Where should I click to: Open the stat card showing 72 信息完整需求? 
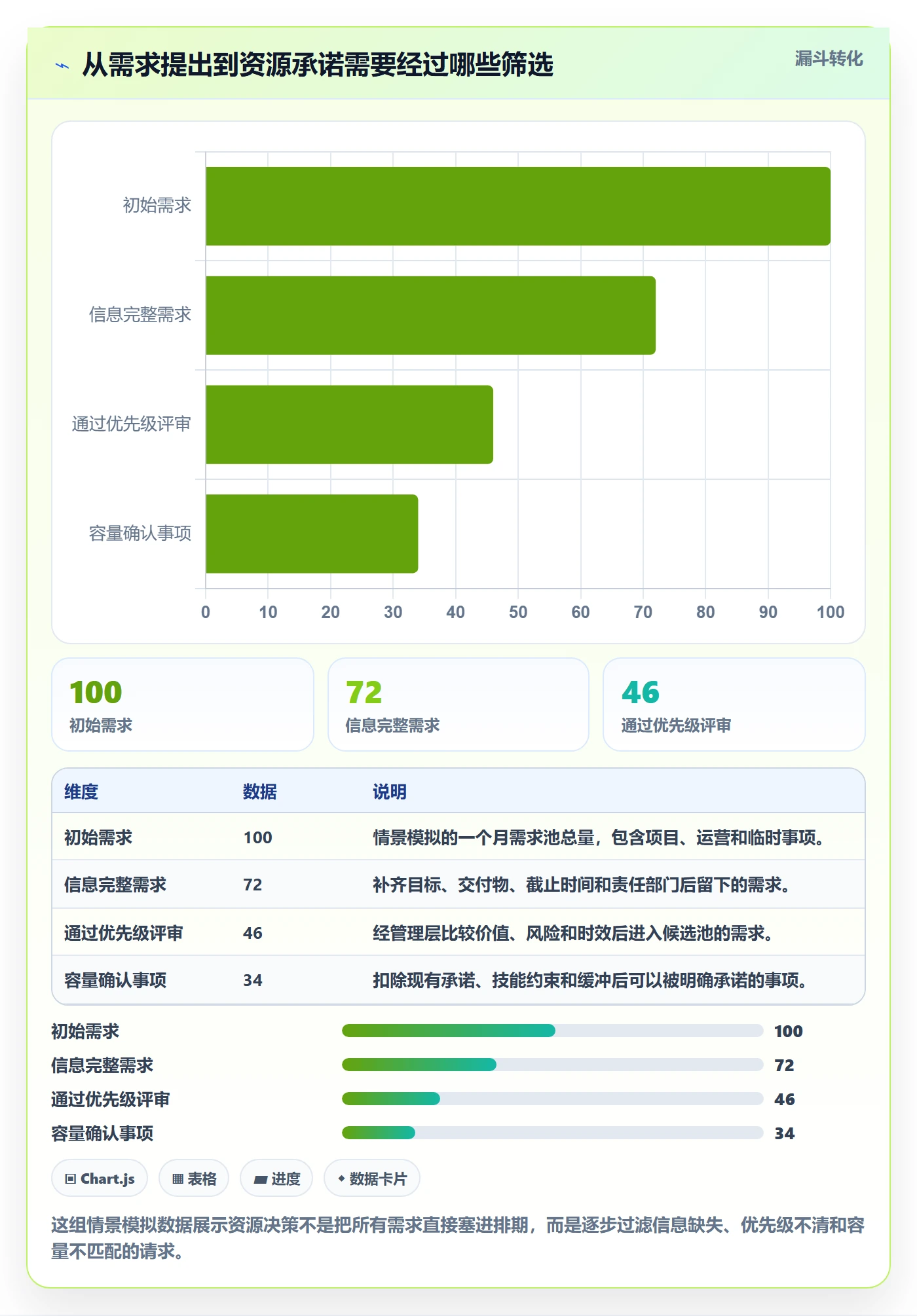(x=458, y=704)
